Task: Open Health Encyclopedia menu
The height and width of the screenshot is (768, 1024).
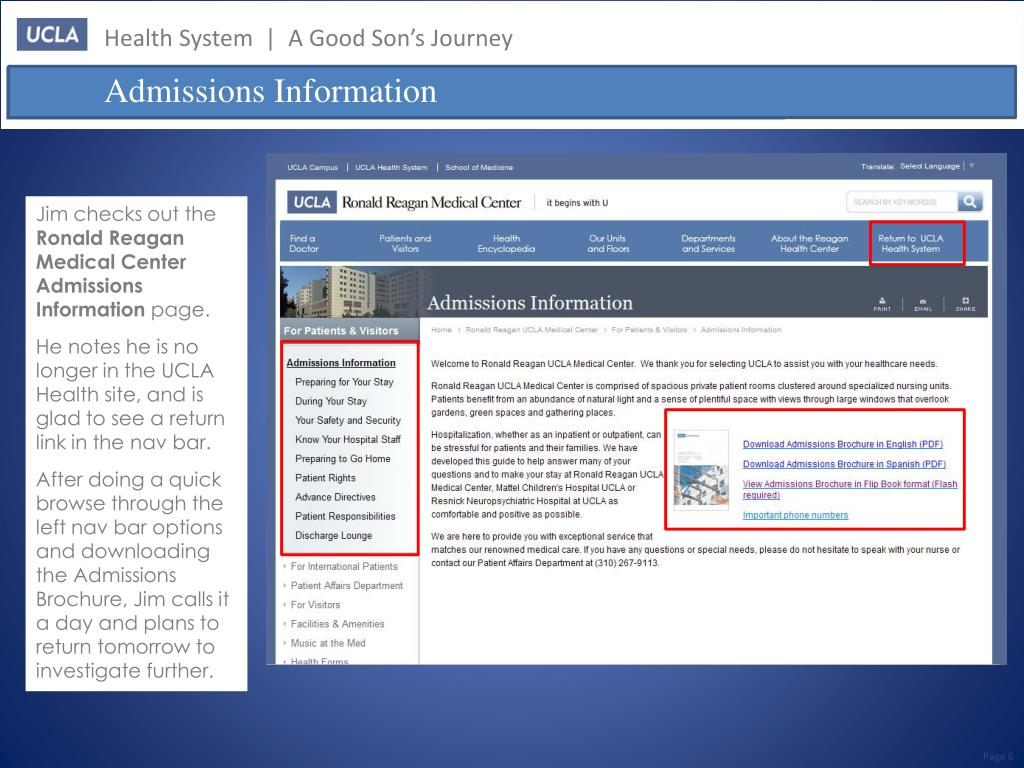Action: click(x=506, y=244)
